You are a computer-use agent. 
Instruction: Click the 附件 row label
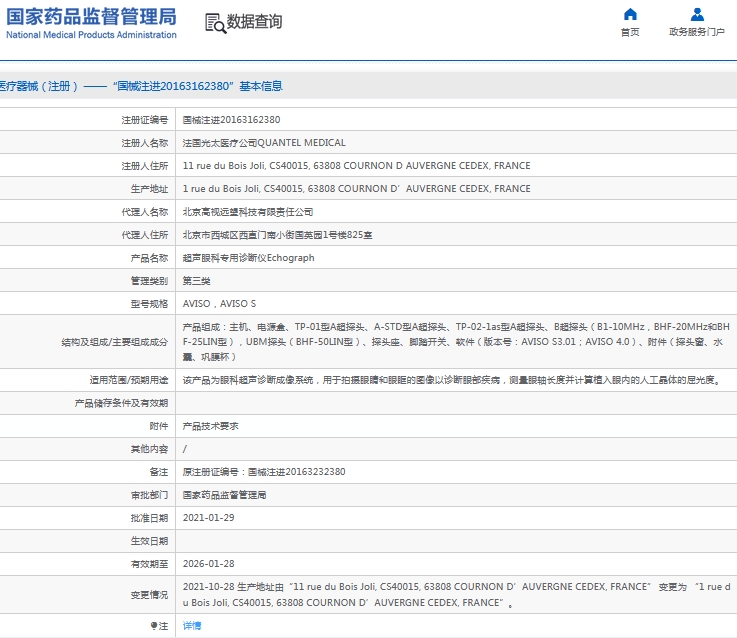159,426
